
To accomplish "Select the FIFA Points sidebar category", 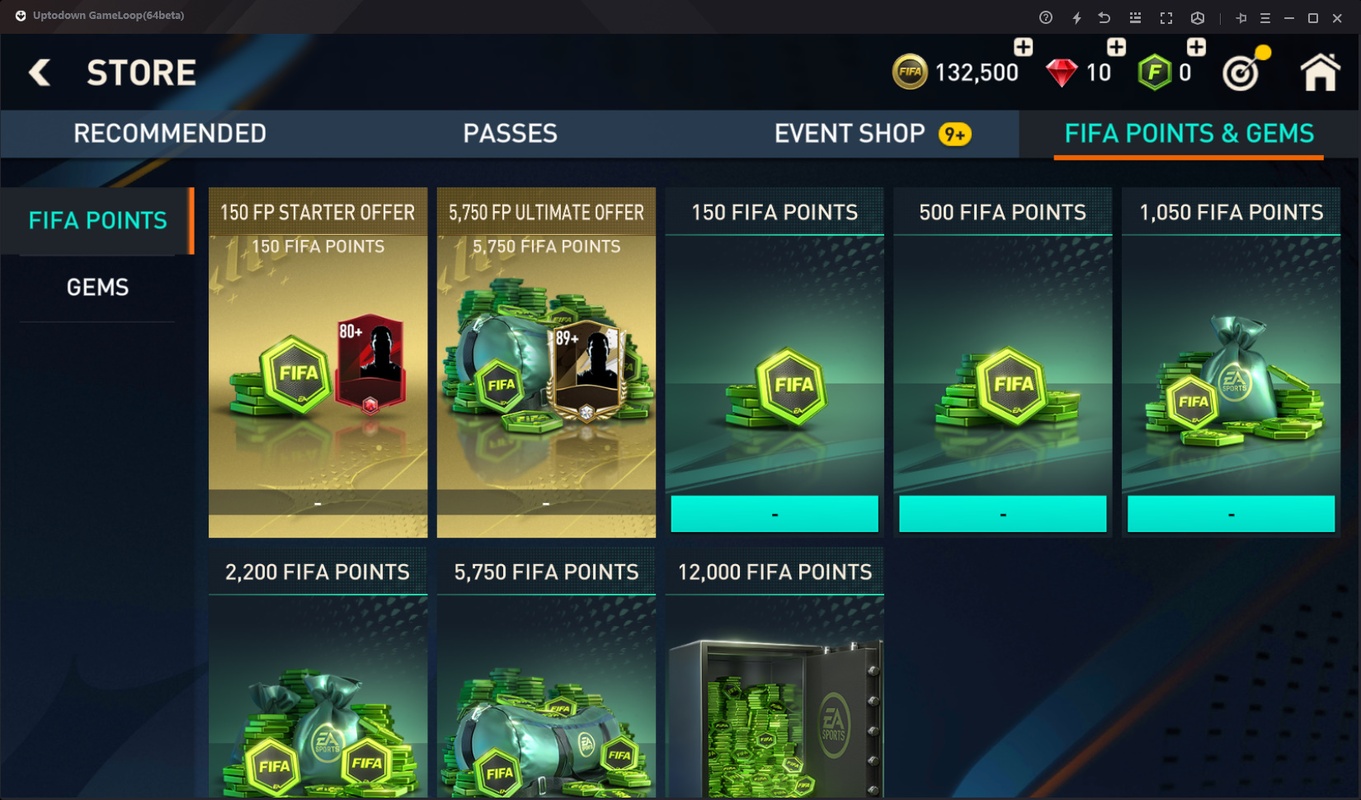I will coord(97,220).
